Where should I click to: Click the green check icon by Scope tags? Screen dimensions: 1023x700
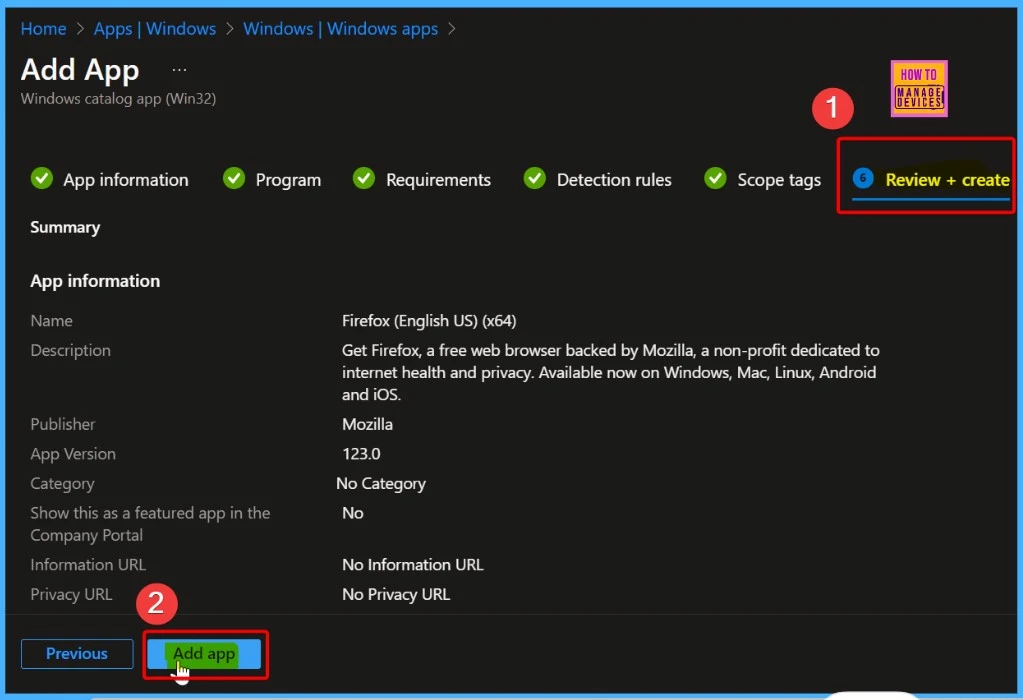coord(715,178)
